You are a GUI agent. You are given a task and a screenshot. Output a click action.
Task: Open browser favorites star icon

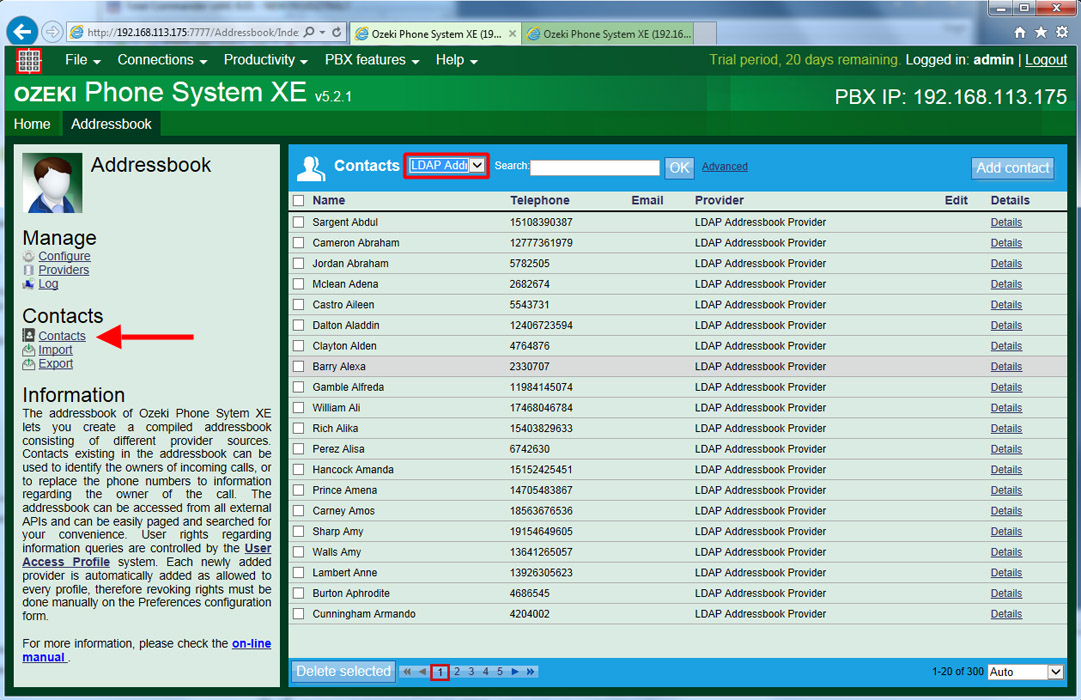tap(1041, 32)
